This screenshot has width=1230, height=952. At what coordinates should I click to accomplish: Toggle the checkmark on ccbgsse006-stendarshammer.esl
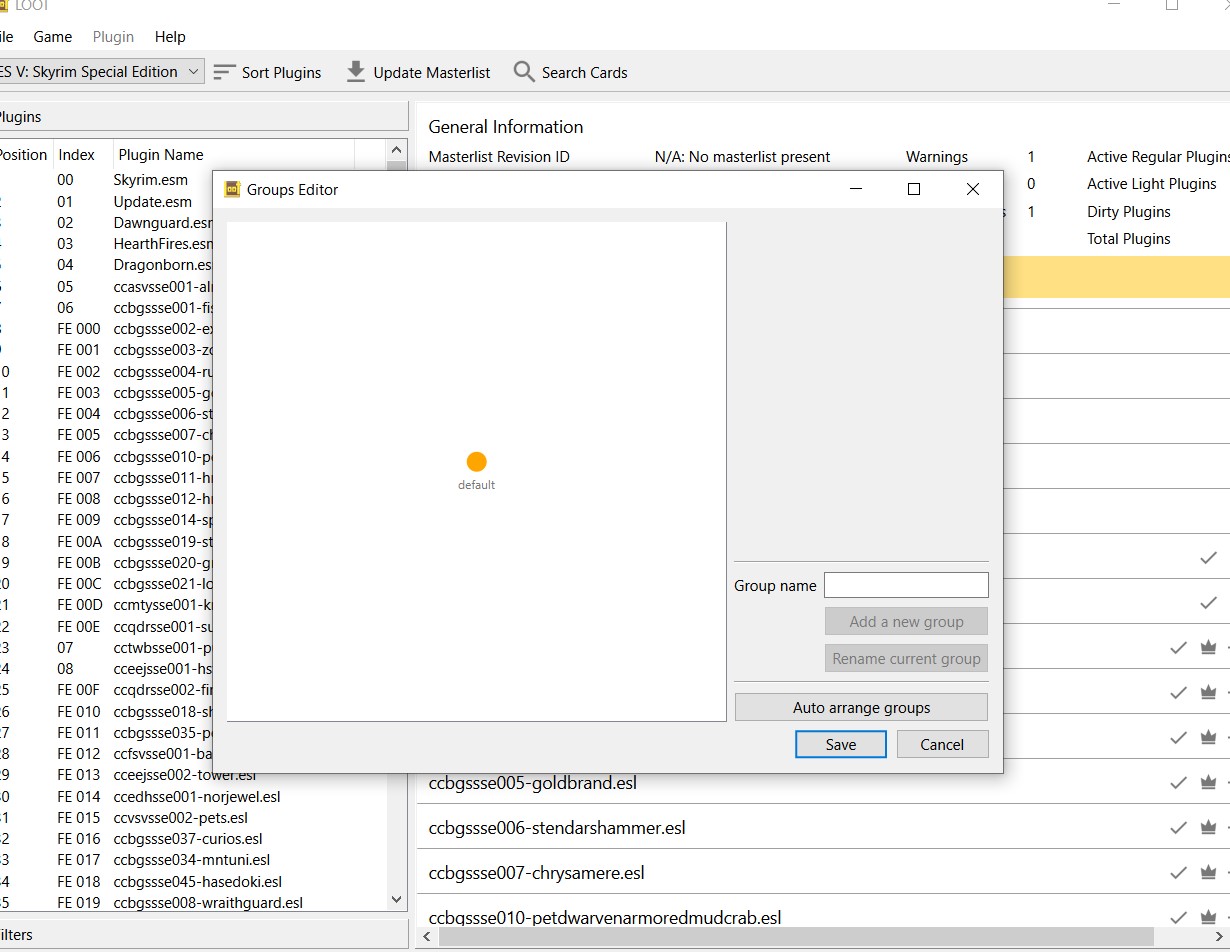tap(1178, 828)
